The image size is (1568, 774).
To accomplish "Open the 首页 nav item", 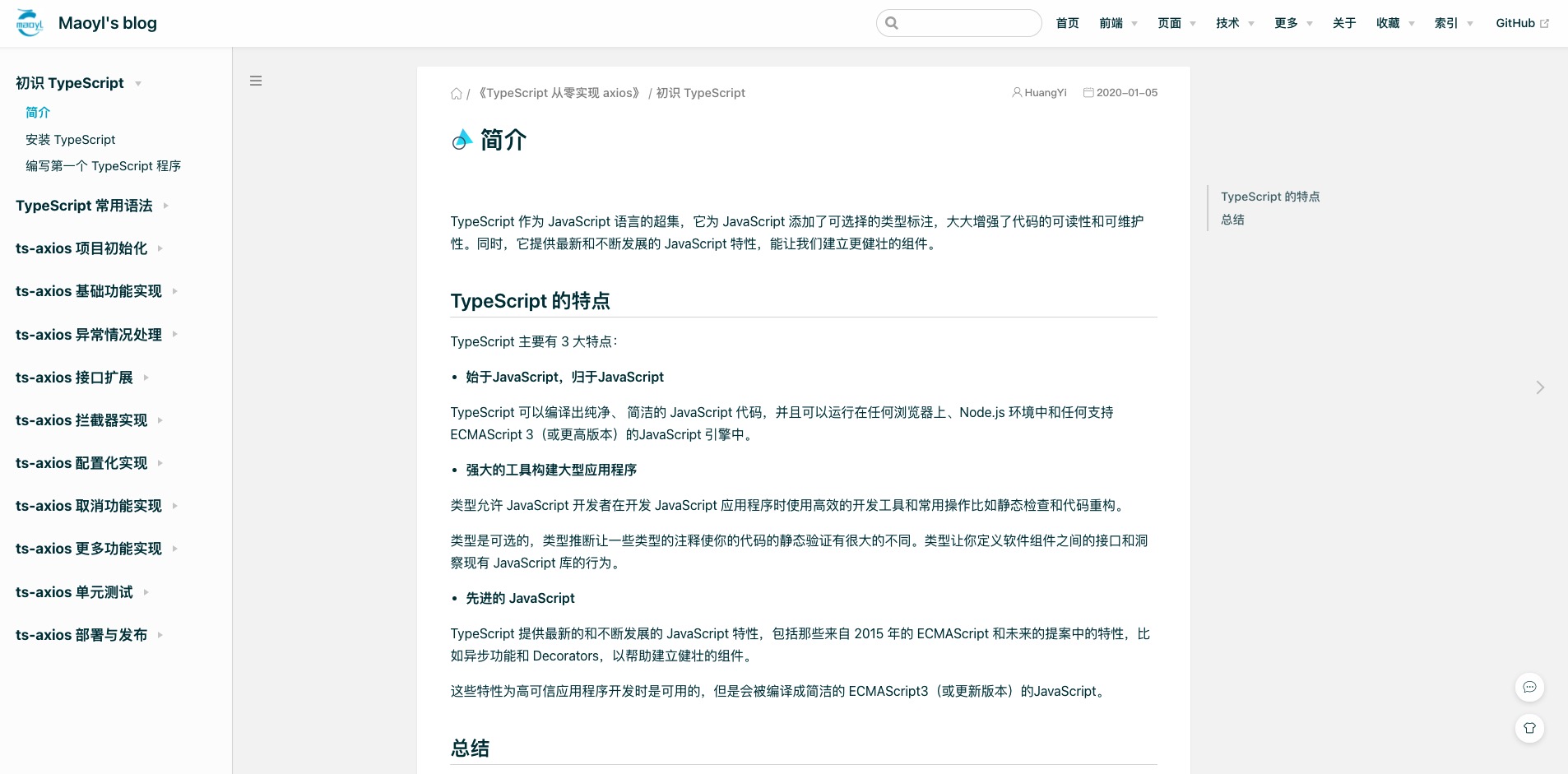I will pyautogui.click(x=1067, y=23).
